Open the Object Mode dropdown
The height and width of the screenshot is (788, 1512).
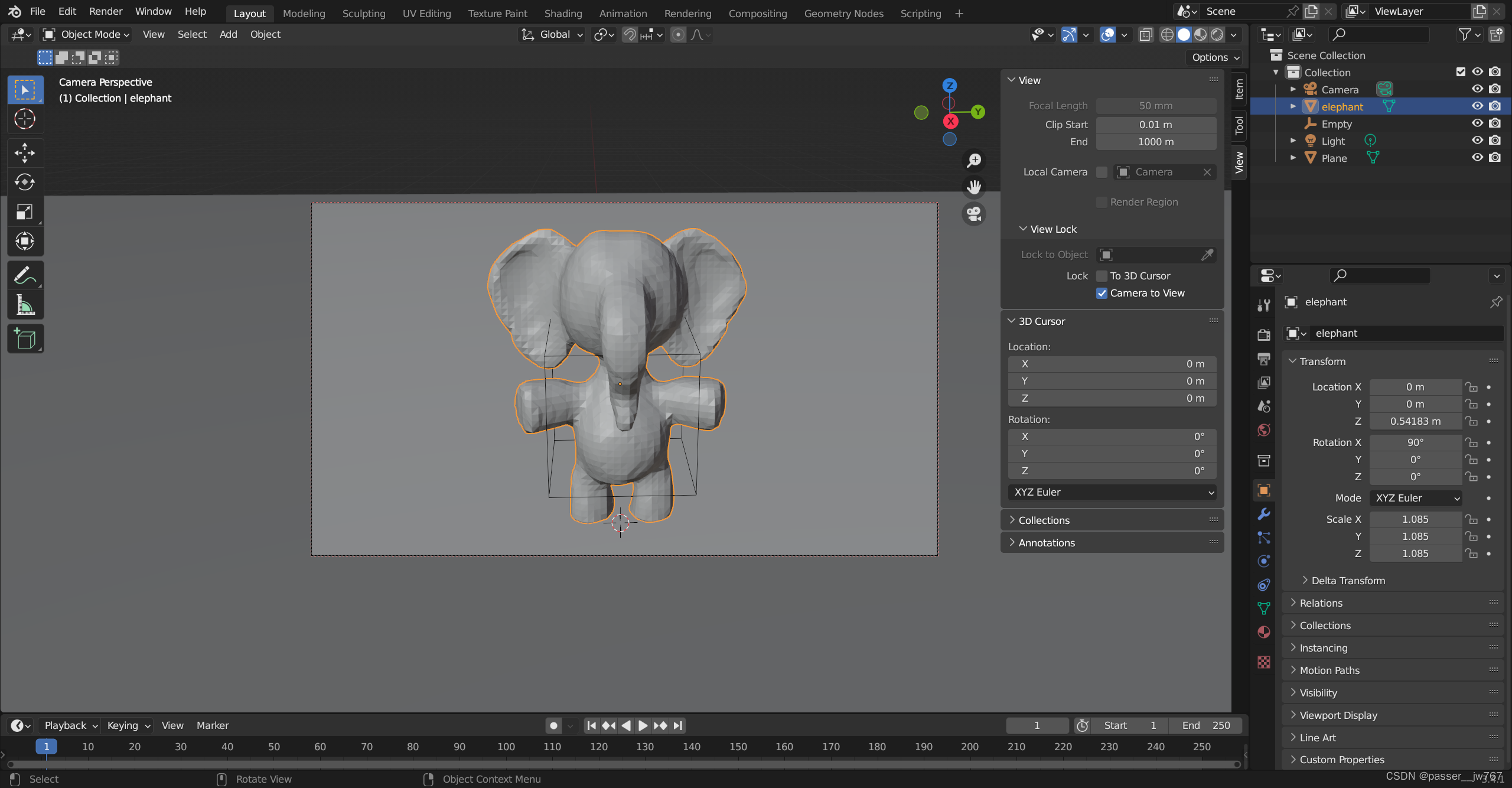[86, 34]
